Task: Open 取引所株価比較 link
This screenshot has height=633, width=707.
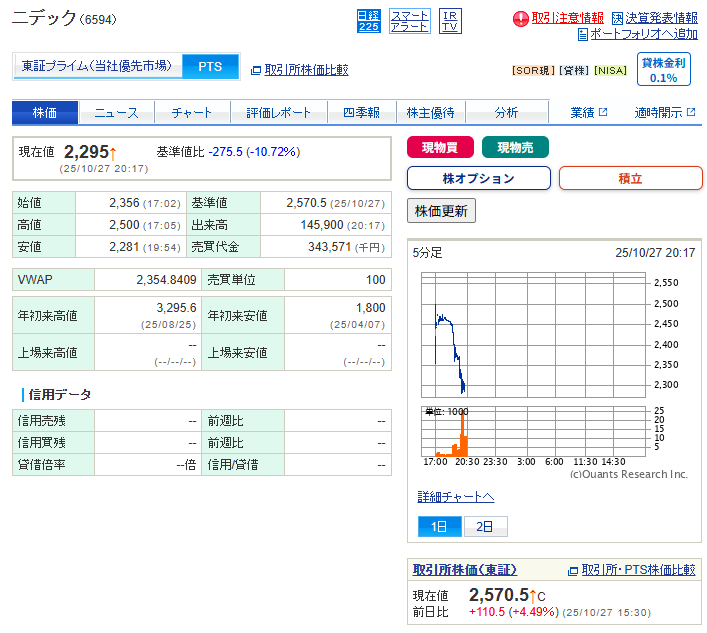Action: point(306,70)
